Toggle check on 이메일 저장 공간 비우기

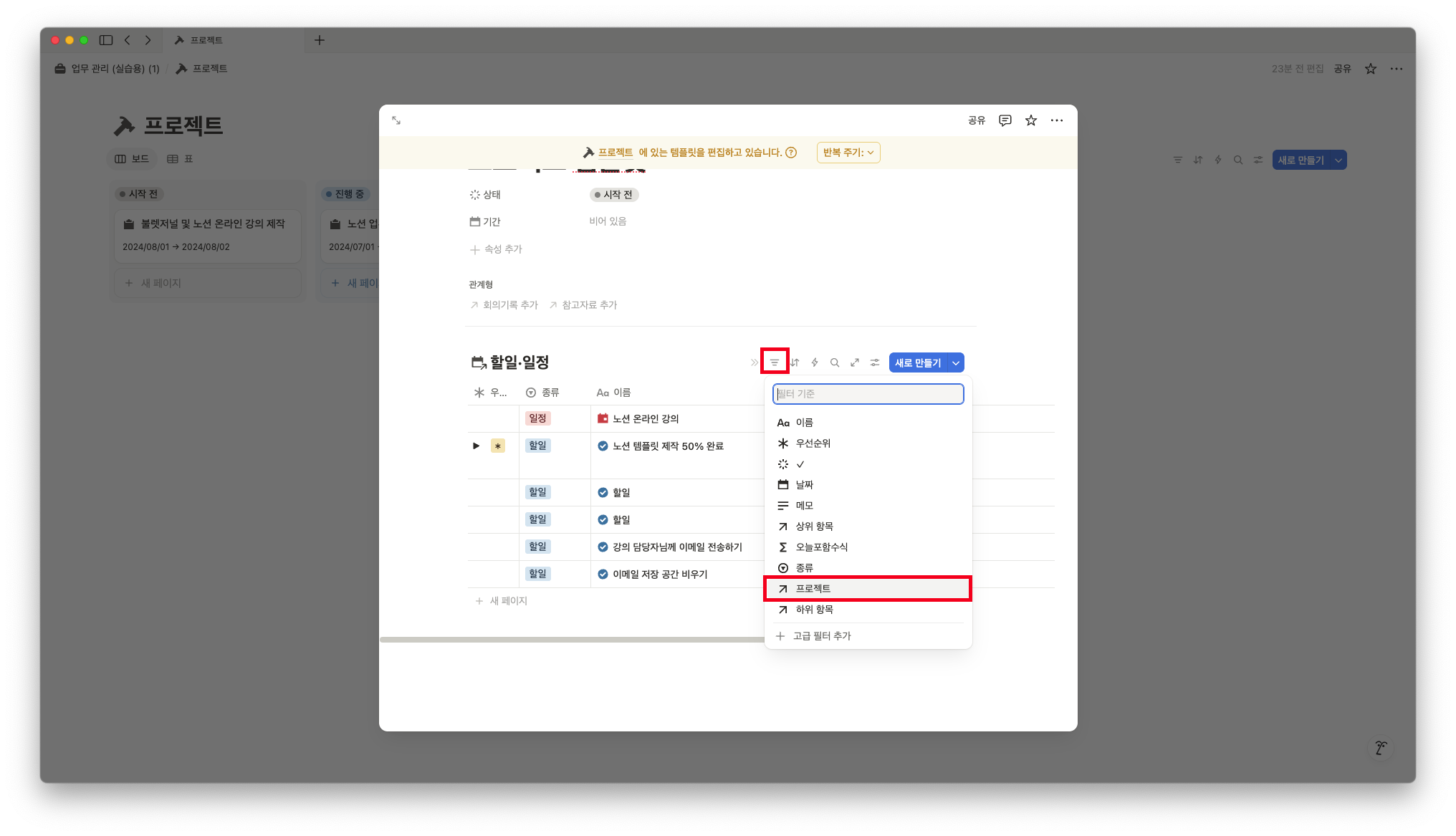click(603, 574)
